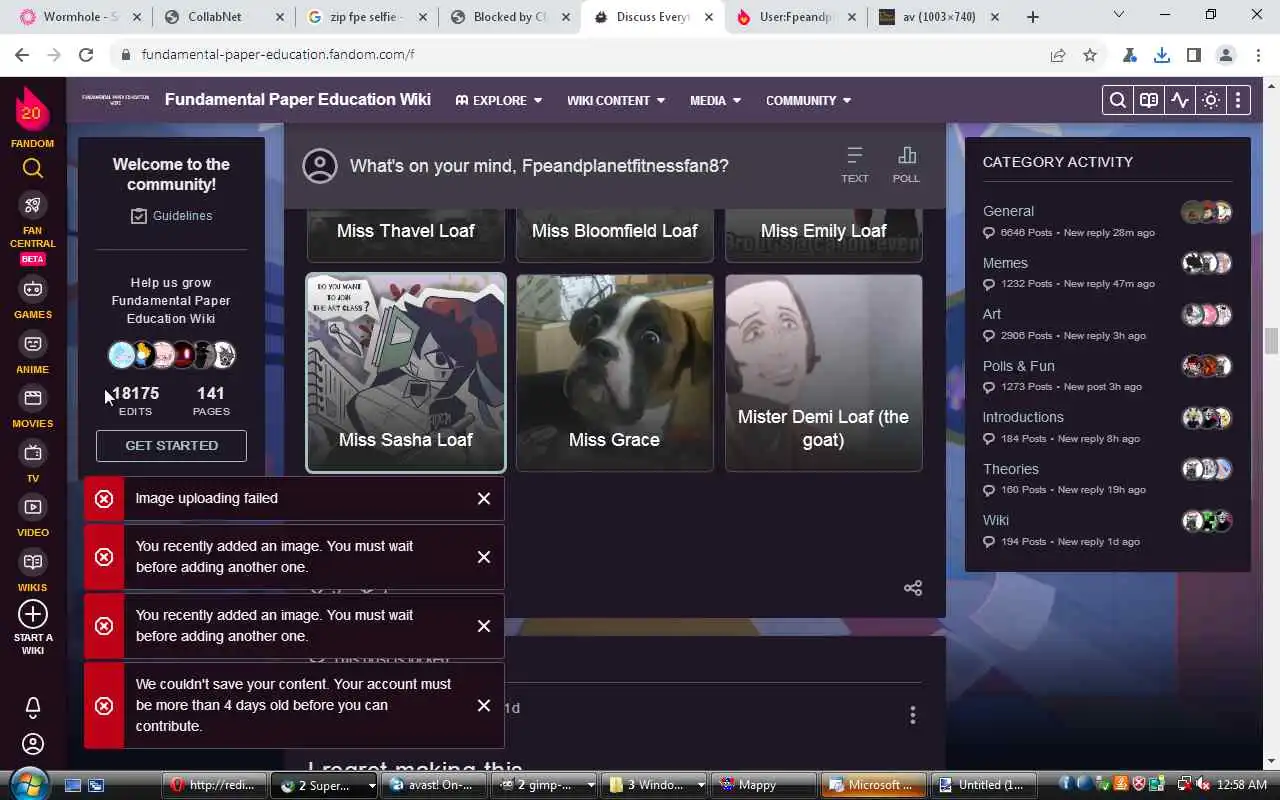Viewport: 1280px width, 800px height.
Task: Click the Start a Wiki plus icon
Action: tap(33, 614)
